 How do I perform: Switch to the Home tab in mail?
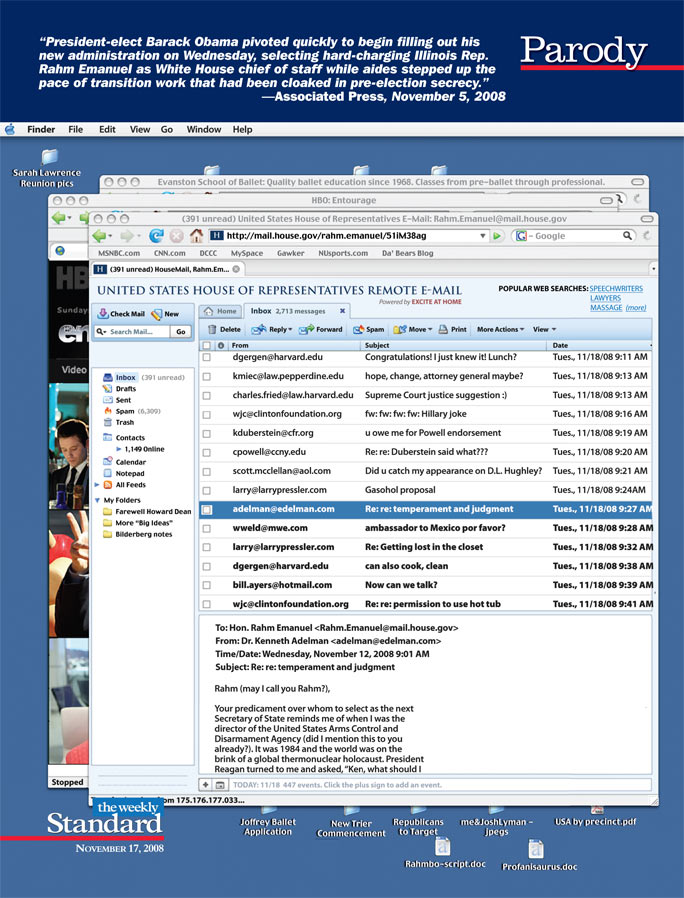tap(222, 311)
